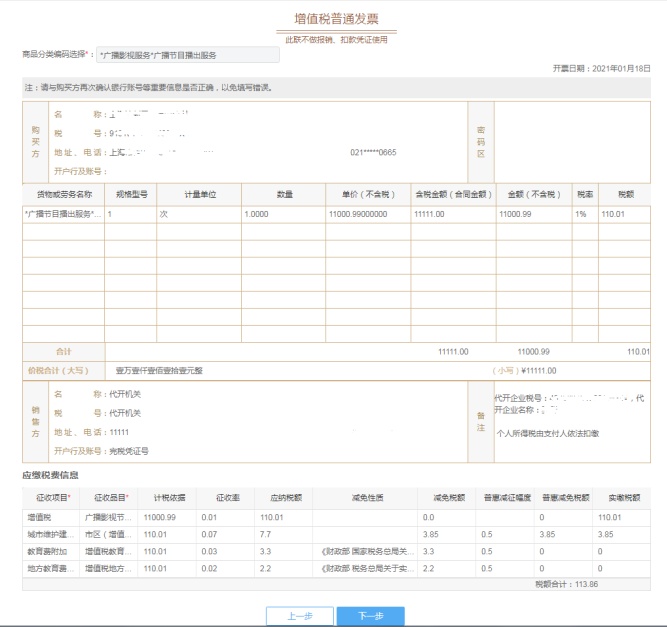Click the 减免性质 cell in 教育费附加 row
The width and height of the screenshot is (667, 627).
367,551
